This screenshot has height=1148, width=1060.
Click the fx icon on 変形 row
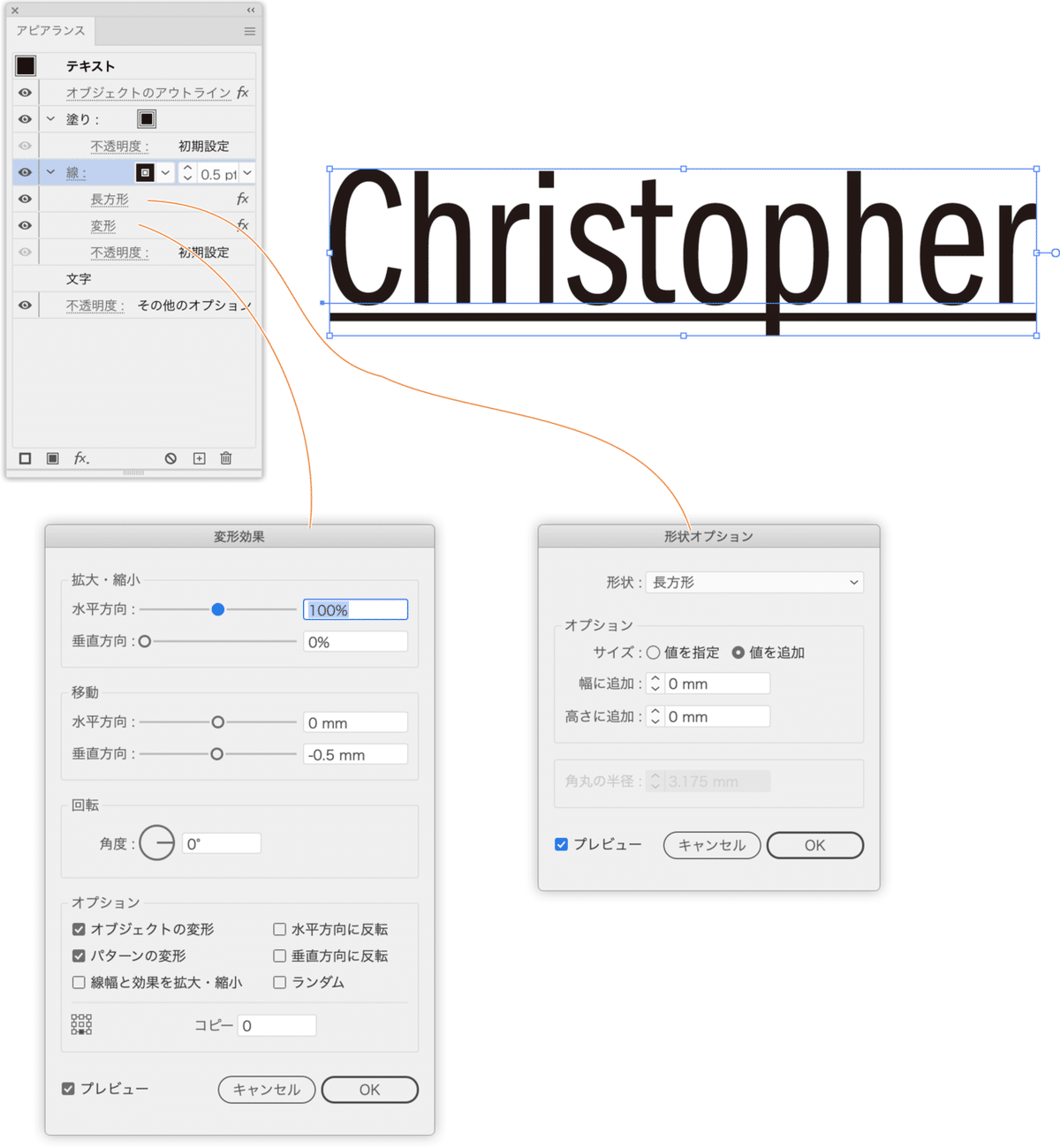coord(243,225)
